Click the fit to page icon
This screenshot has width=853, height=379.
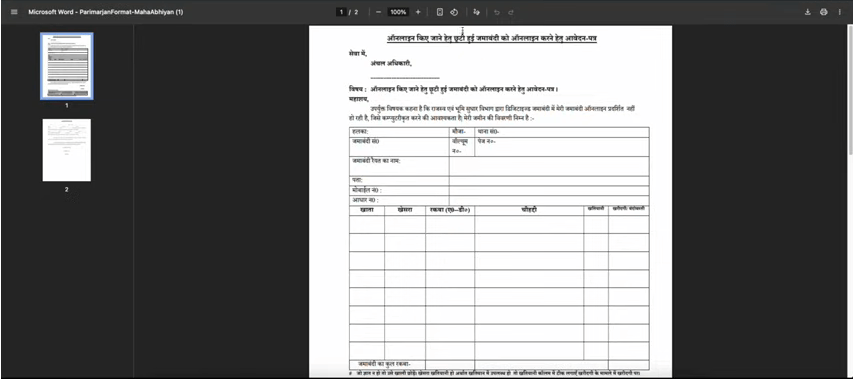[x=440, y=12]
